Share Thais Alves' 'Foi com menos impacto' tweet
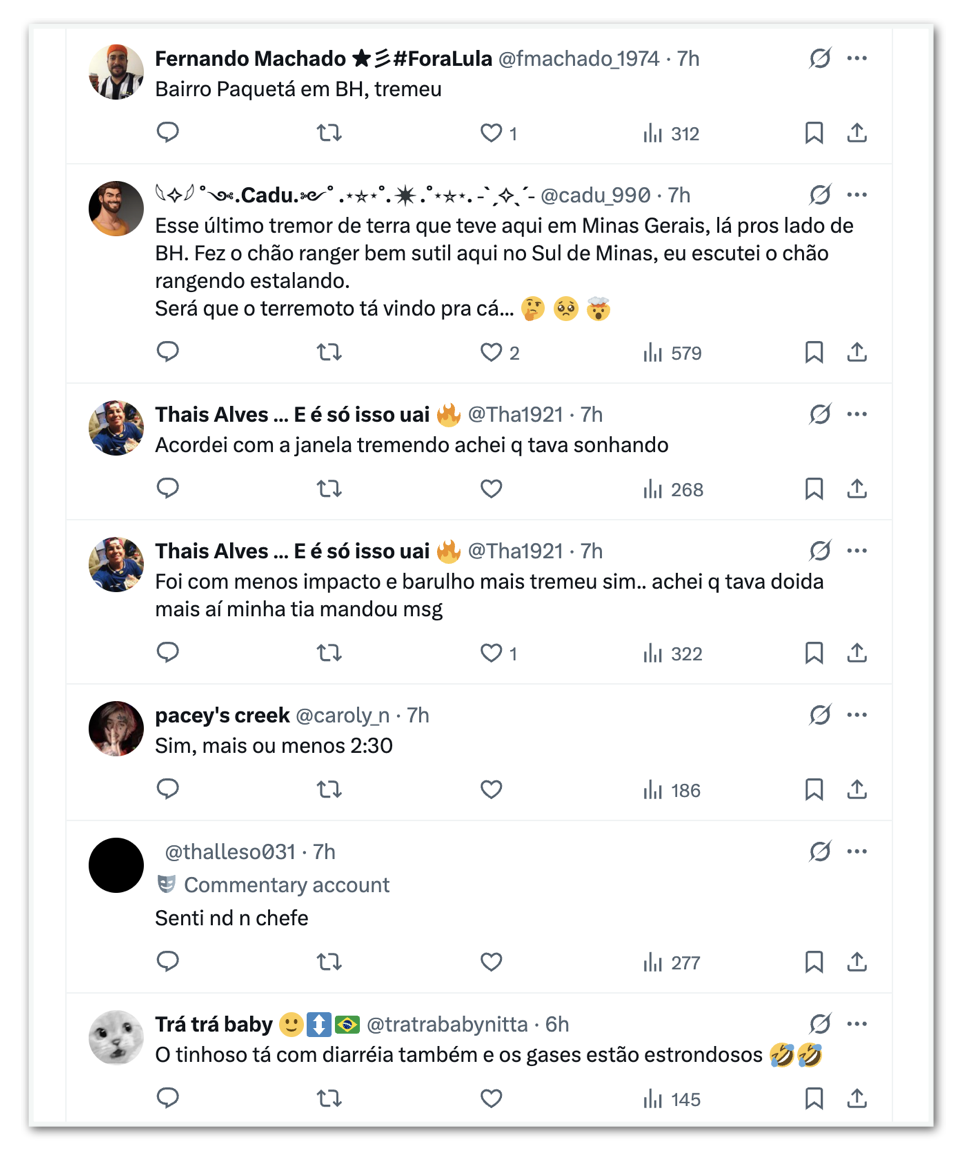 click(857, 653)
